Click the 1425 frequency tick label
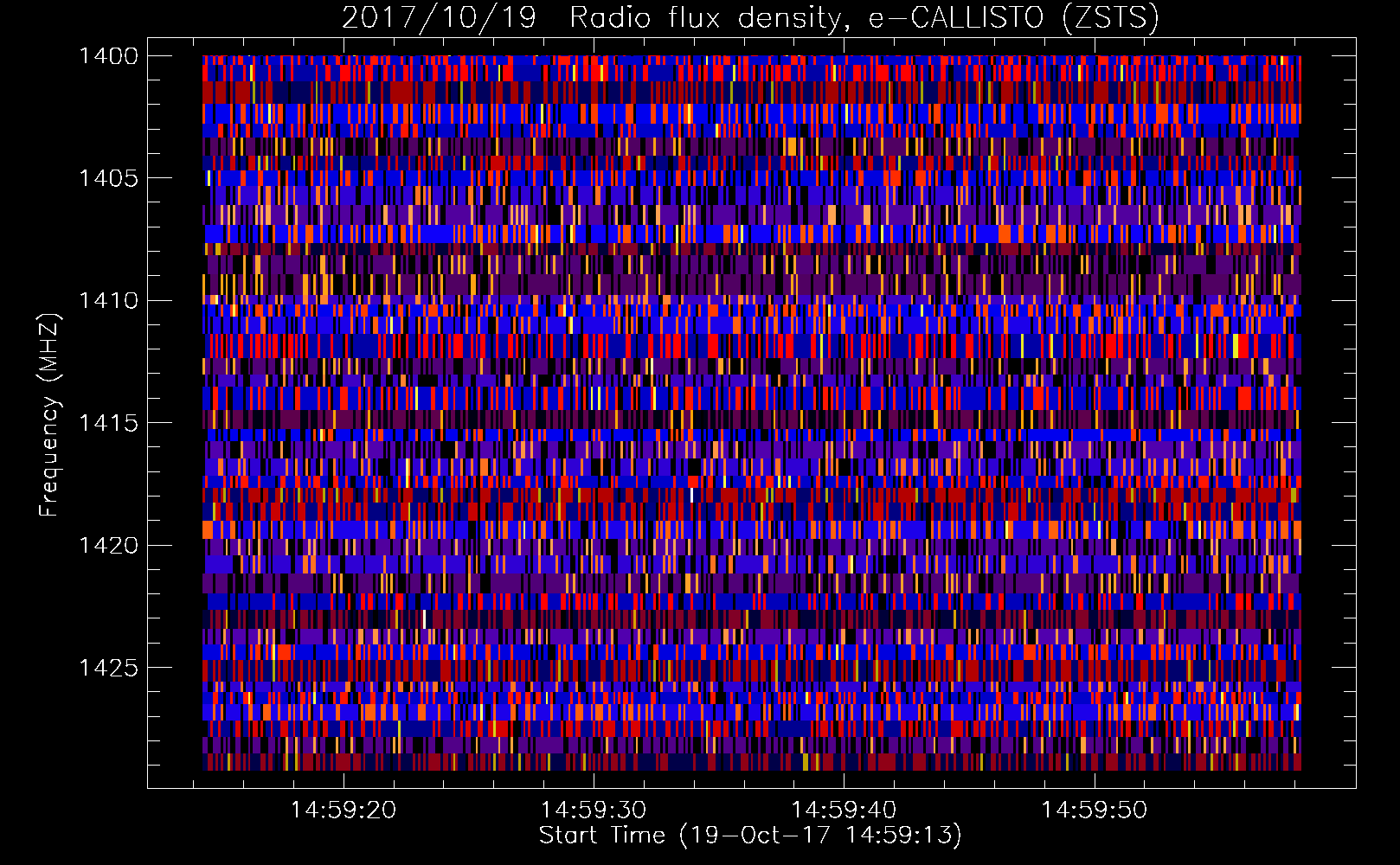This screenshot has width=1400, height=865. (x=109, y=668)
